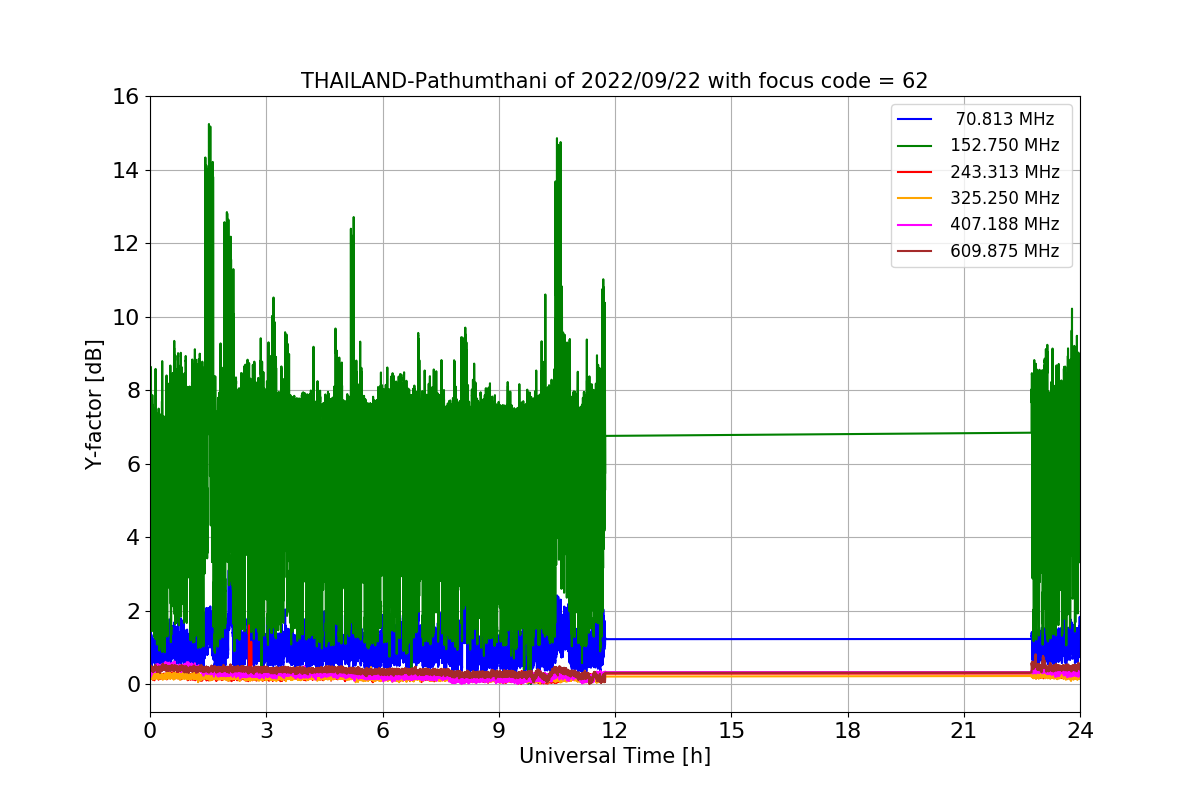Viewport: 1200px width, 800px height.
Task: Click the plot title mentioning THAILAND-Pathumthani
Action: pos(614,81)
